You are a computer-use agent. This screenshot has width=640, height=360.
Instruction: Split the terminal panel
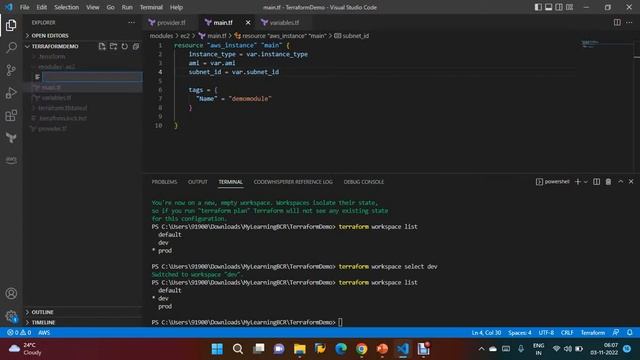(x=596, y=182)
